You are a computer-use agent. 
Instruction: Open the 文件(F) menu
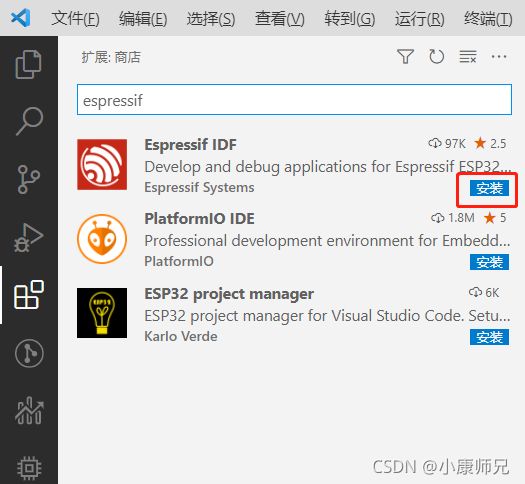tap(75, 18)
